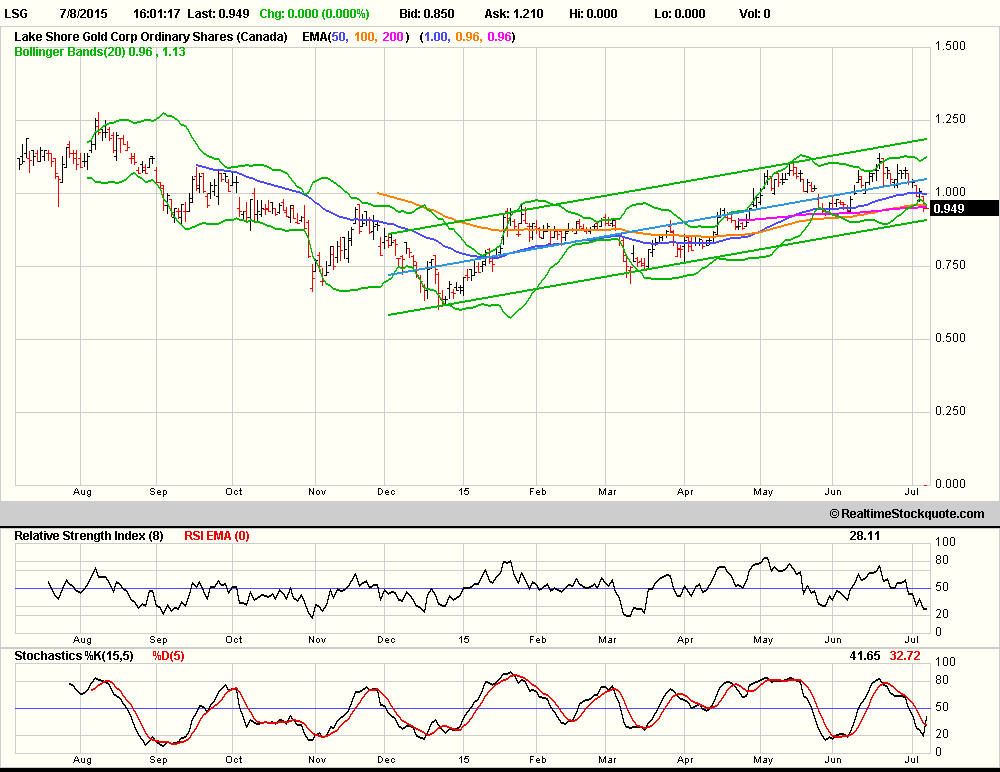Select the Lake Shore Gold Corp chart title
Viewport: 1000px width, 772px height.
coord(150,36)
